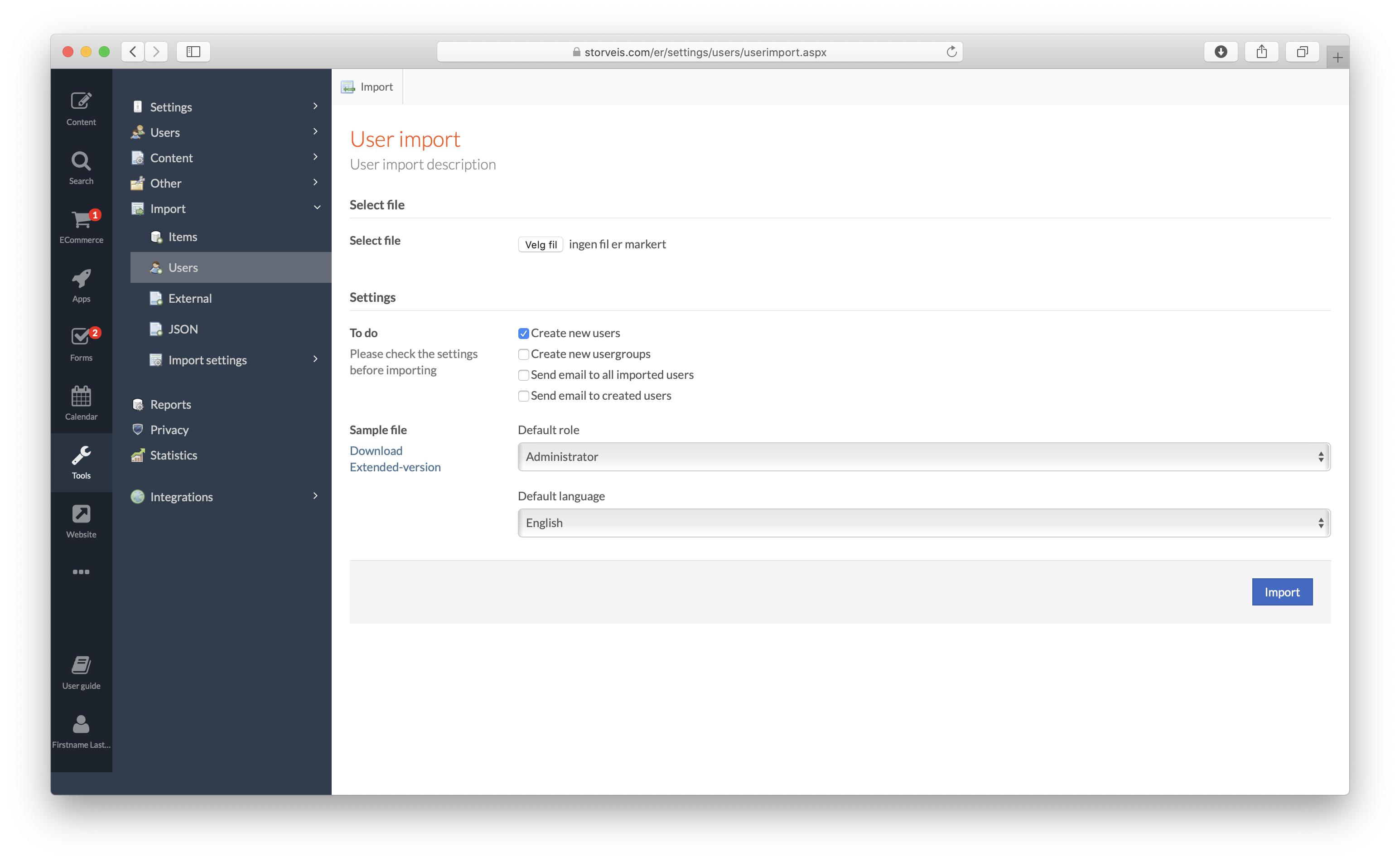Image resolution: width=1400 pixels, height=862 pixels.
Task: Click the Statistics chart icon
Action: 137,455
